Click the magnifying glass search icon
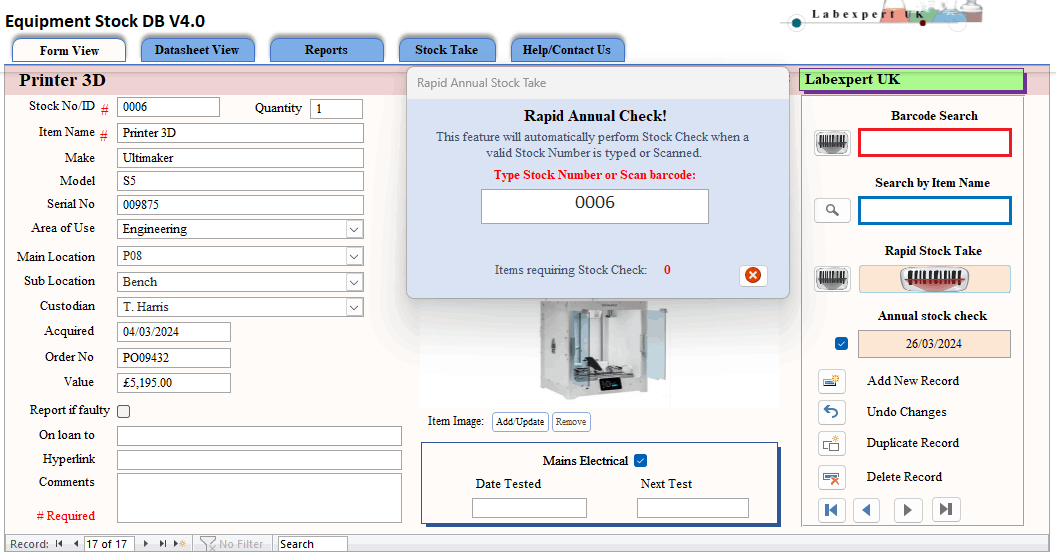The image size is (1056, 556). pyautogui.click(x=832, y=210)
